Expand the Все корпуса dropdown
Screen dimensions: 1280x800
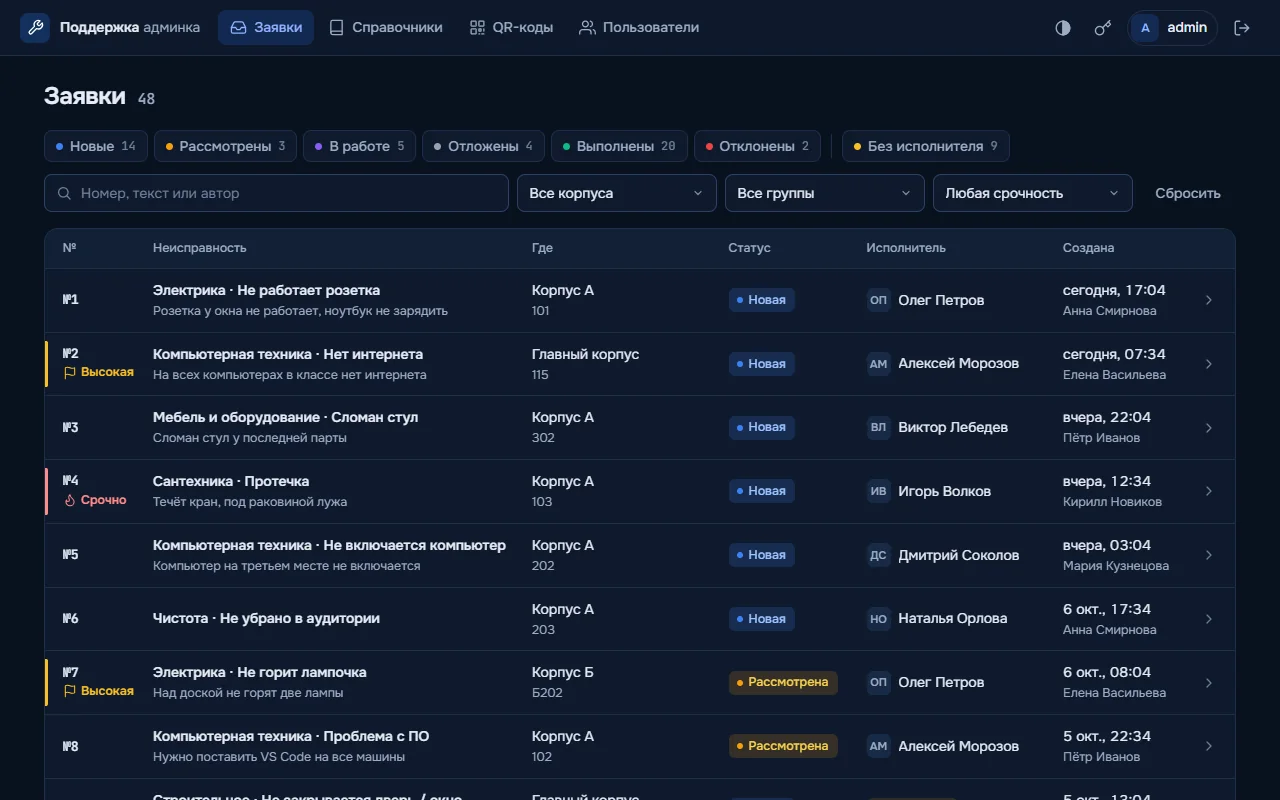coord(617,193)
